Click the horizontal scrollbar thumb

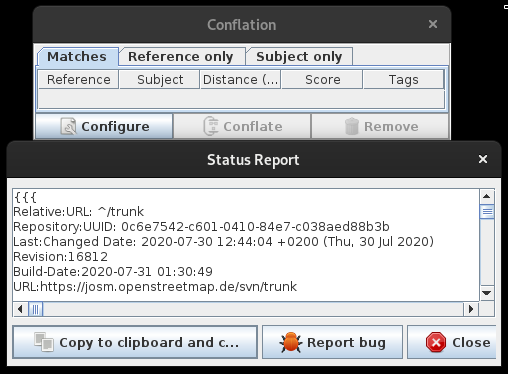coord(36,309)
